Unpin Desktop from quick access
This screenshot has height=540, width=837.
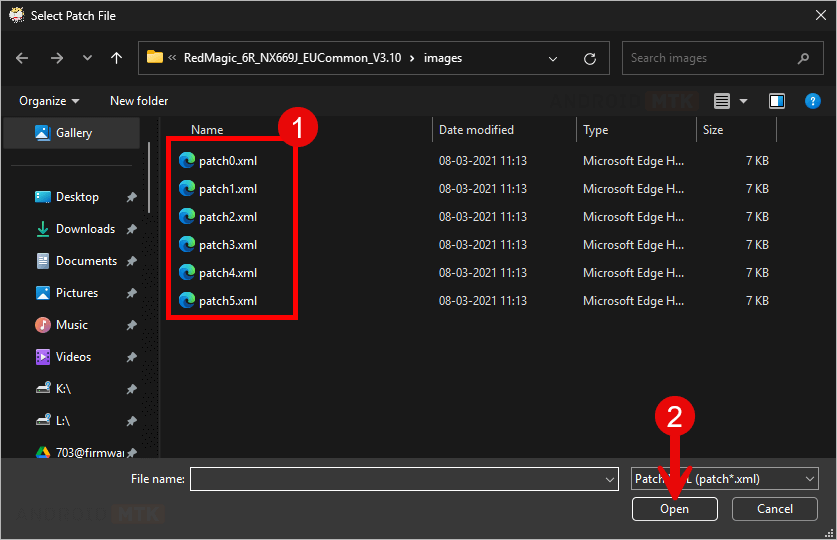pyautogui.click(x=131, y=198)
